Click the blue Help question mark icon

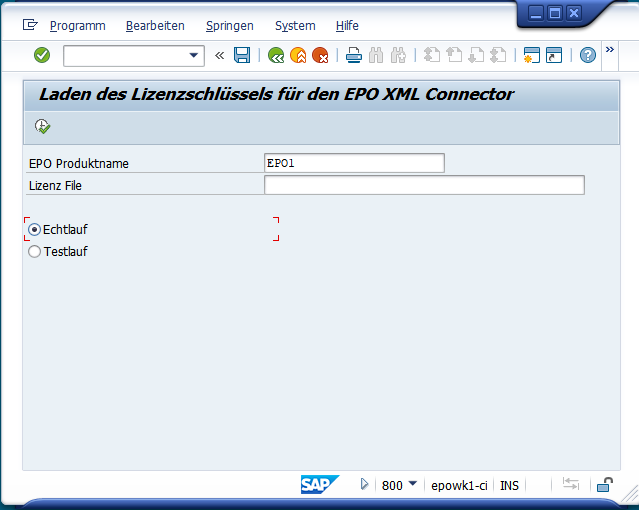point(588,55)
